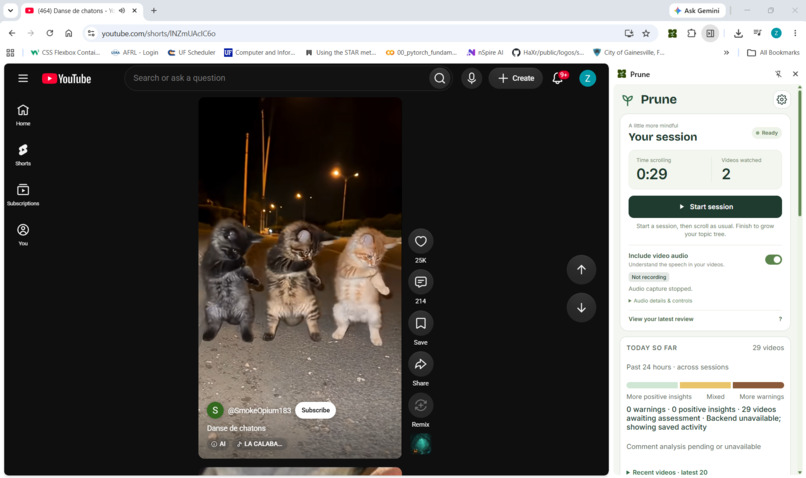The image size is (806, 478).
Task: Select the Danse de chatons browser tab
Action: point(81,10)
